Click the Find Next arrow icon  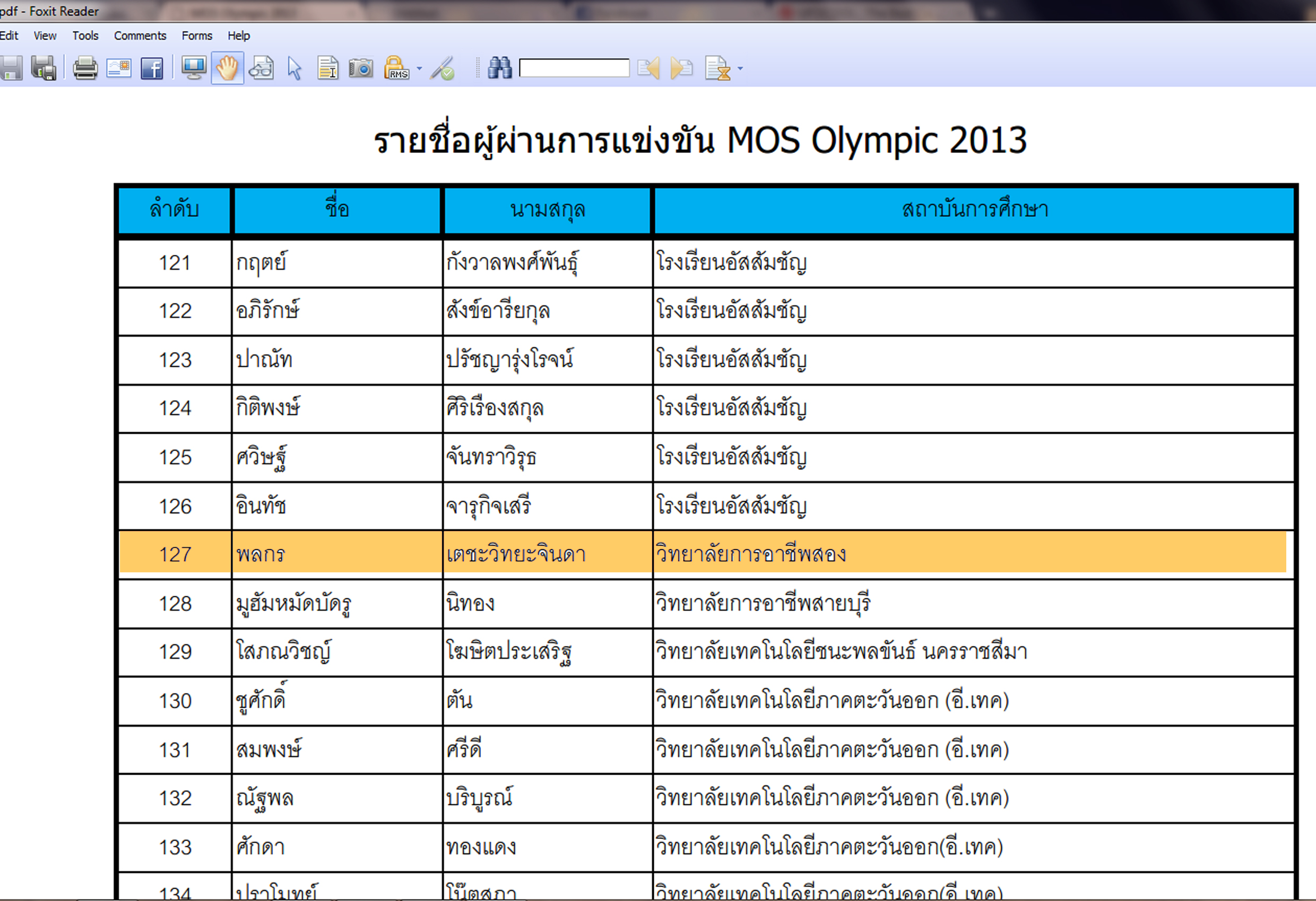(682, 68)
